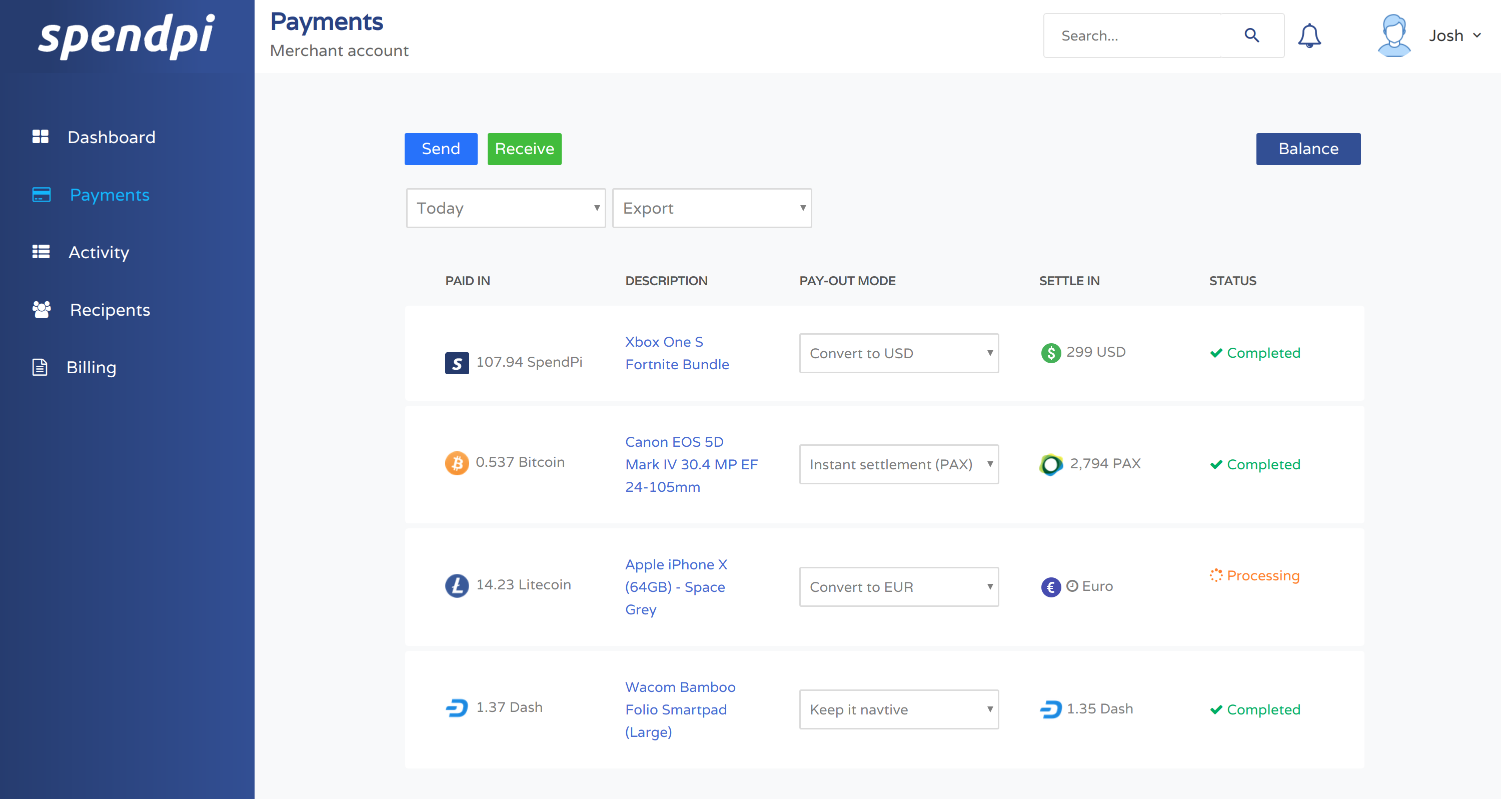Click the Dashboard grid icon
Image resolution: width=1512 pixels, height=799 pixels.
[x=41, y=137]
